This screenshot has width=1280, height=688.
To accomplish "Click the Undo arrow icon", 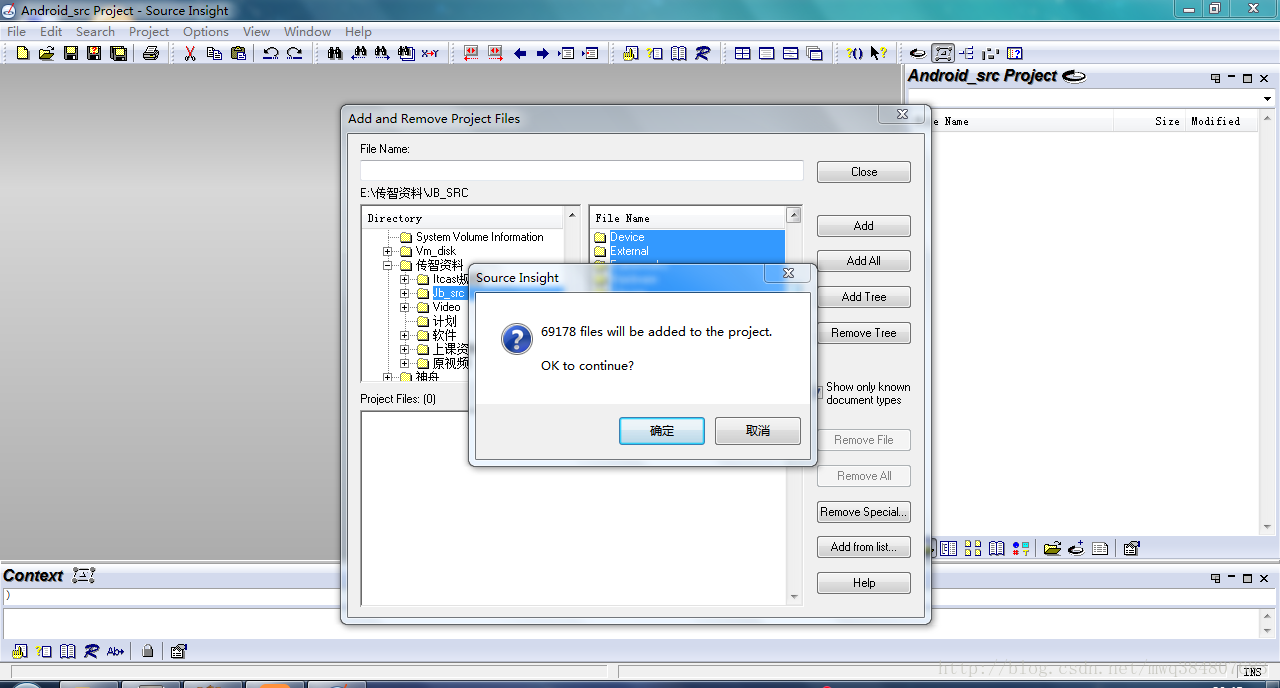I will point(270,53).
